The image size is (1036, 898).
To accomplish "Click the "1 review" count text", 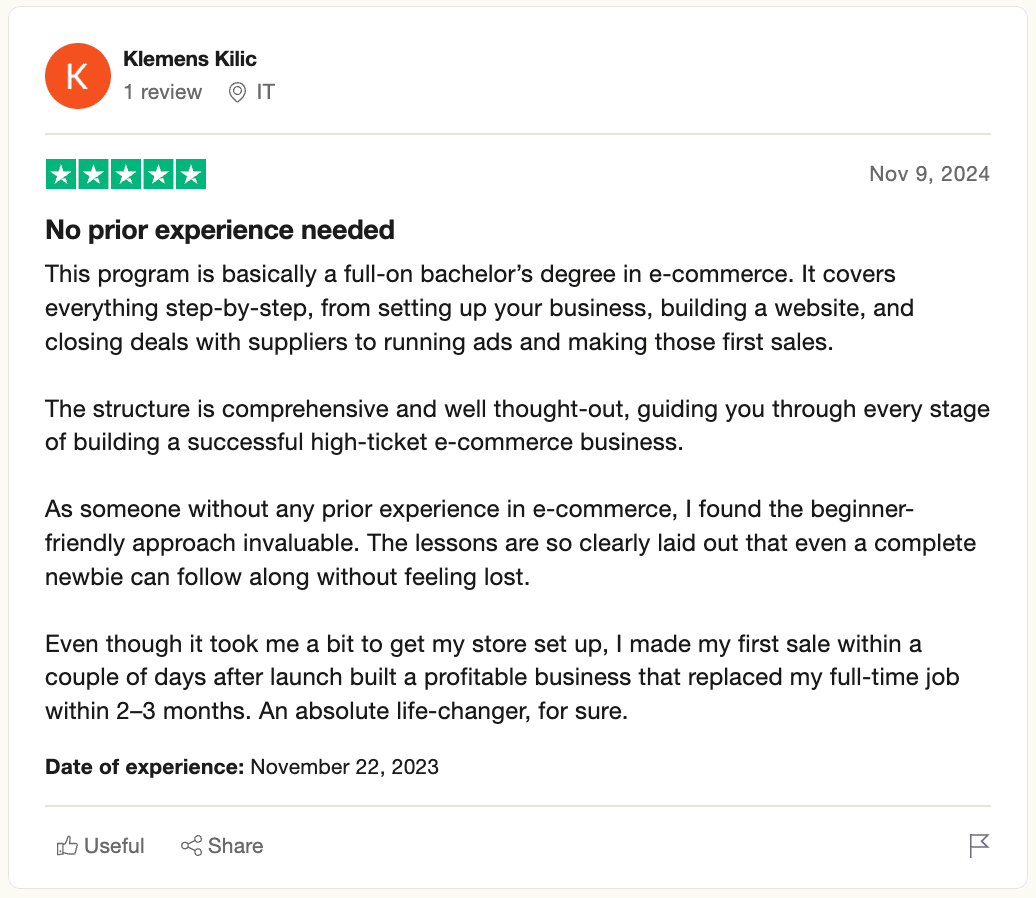I will click(163, 93).
